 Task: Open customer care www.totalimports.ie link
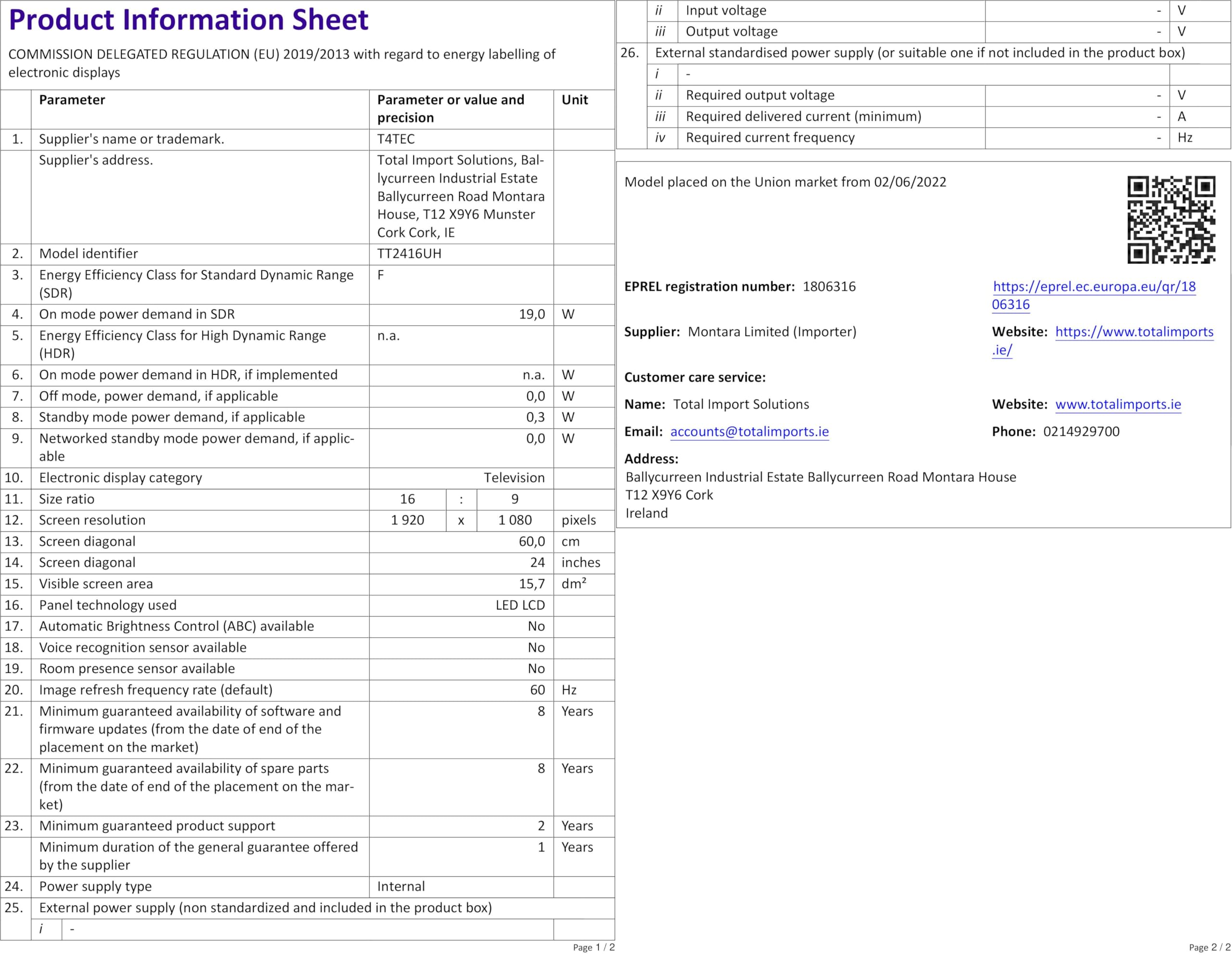click(x=1117, y=404)
